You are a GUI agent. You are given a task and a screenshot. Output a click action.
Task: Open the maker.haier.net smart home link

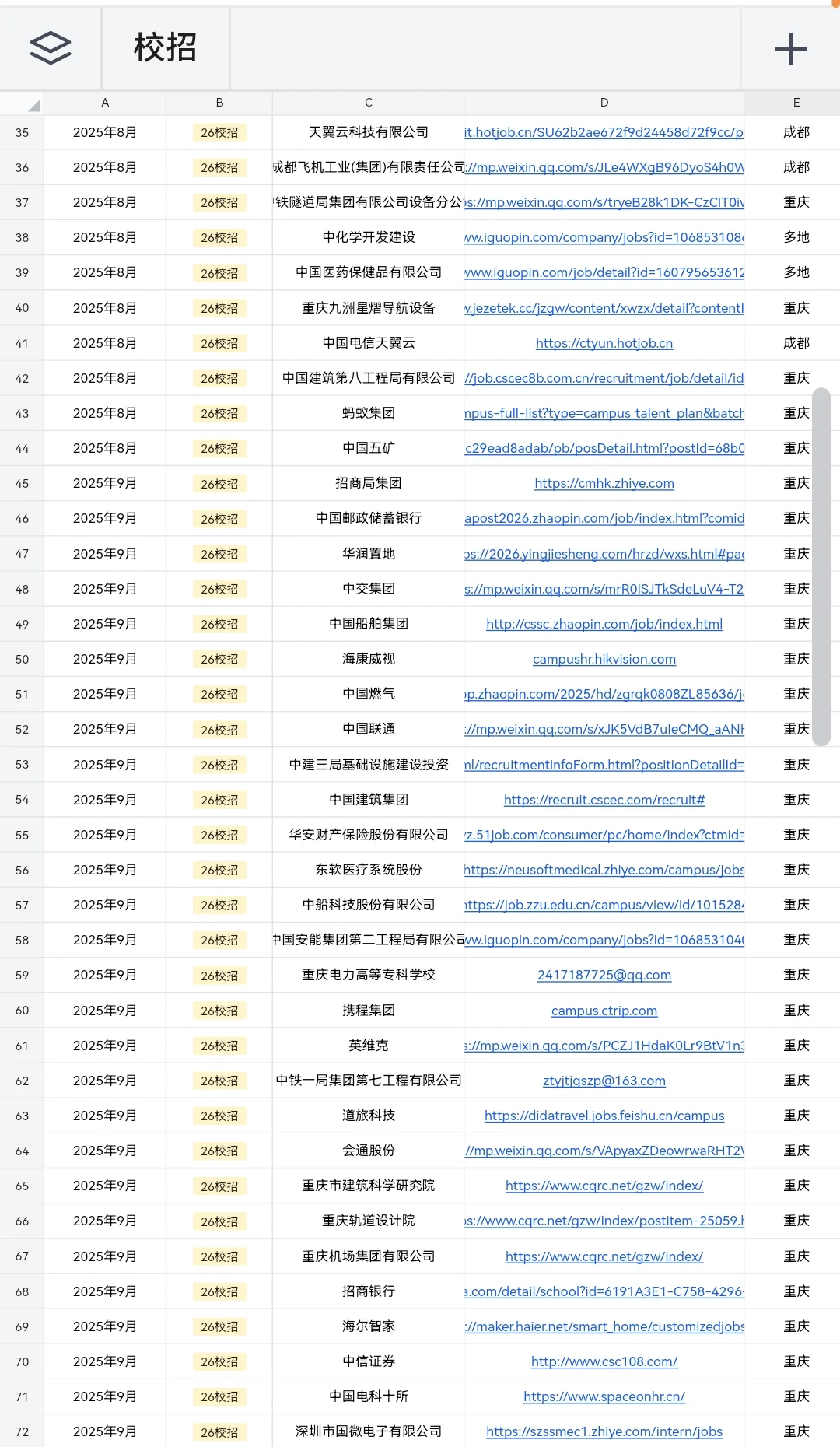pos(604,1326)
